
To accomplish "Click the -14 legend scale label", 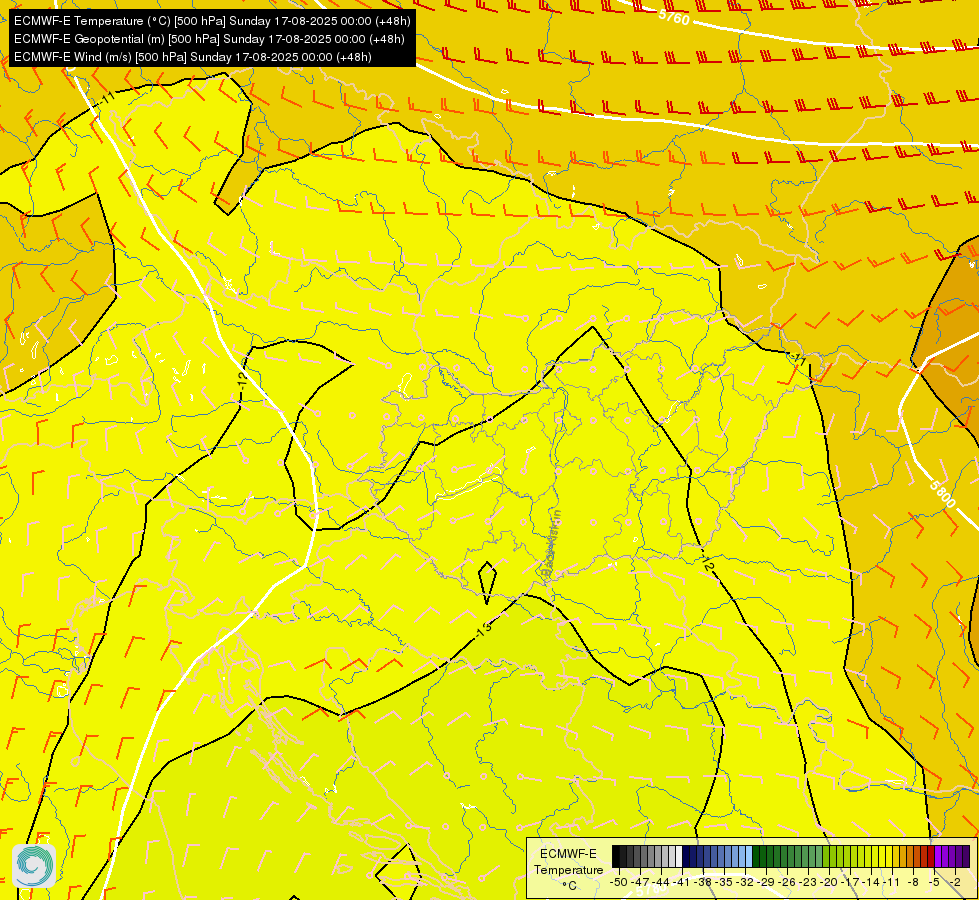I will point(872,882).
